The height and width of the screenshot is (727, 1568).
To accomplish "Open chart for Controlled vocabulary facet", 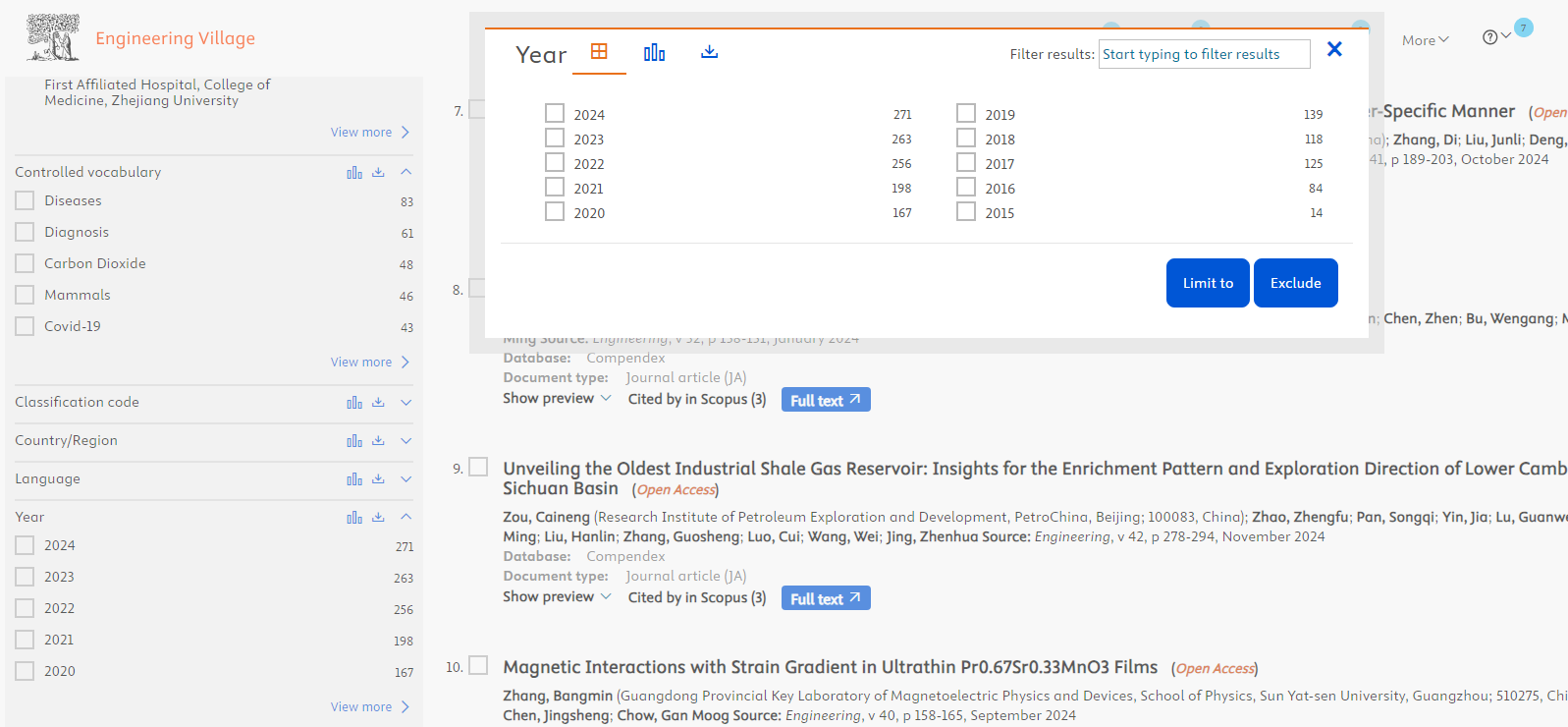I will (354, 173).
